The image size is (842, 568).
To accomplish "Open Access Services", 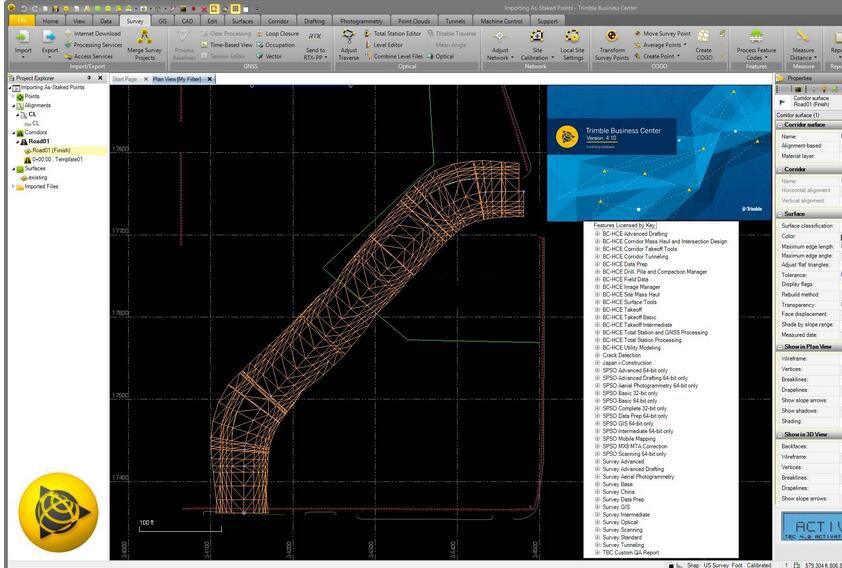I will [x=89, y=56].
